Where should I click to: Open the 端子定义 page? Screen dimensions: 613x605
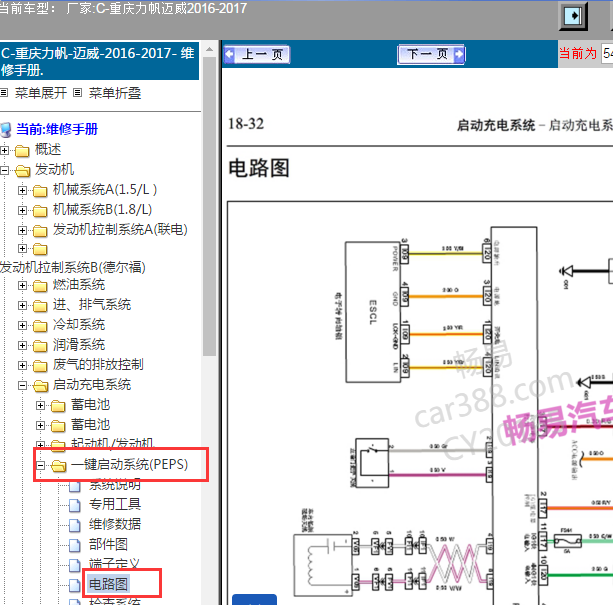(x=114, y=563)
